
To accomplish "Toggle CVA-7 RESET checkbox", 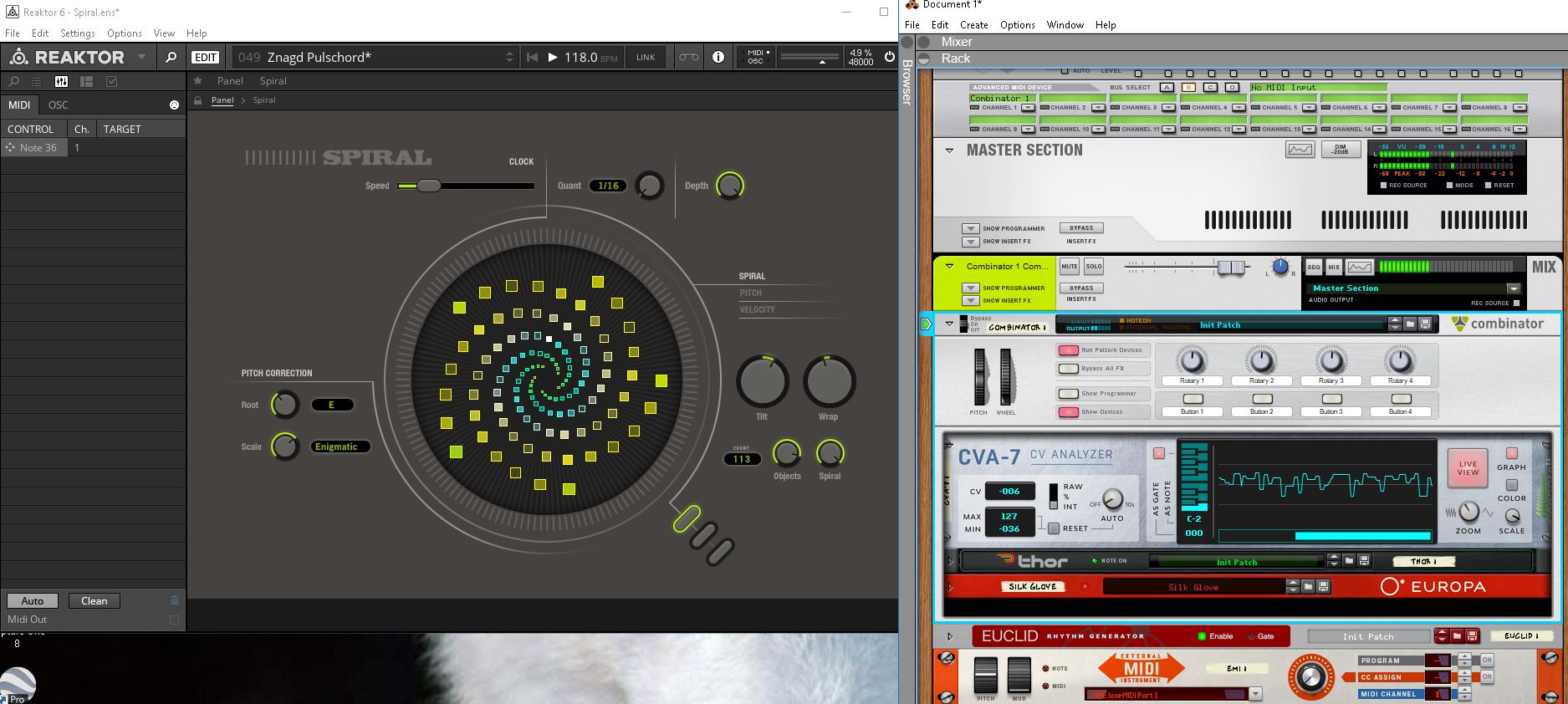I will click(1054, 528).
